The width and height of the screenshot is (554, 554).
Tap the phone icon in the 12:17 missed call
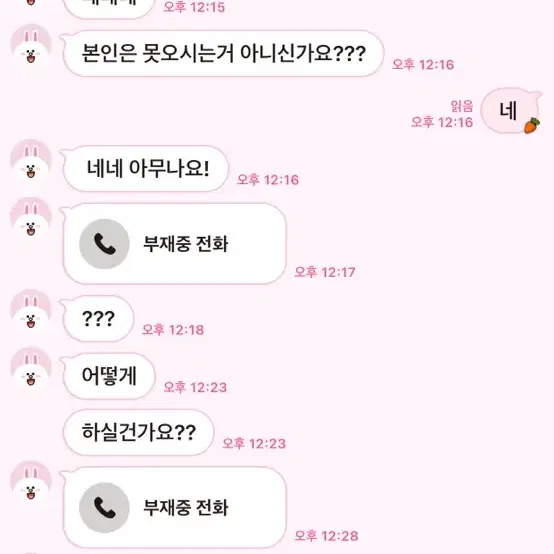(104, 244)
